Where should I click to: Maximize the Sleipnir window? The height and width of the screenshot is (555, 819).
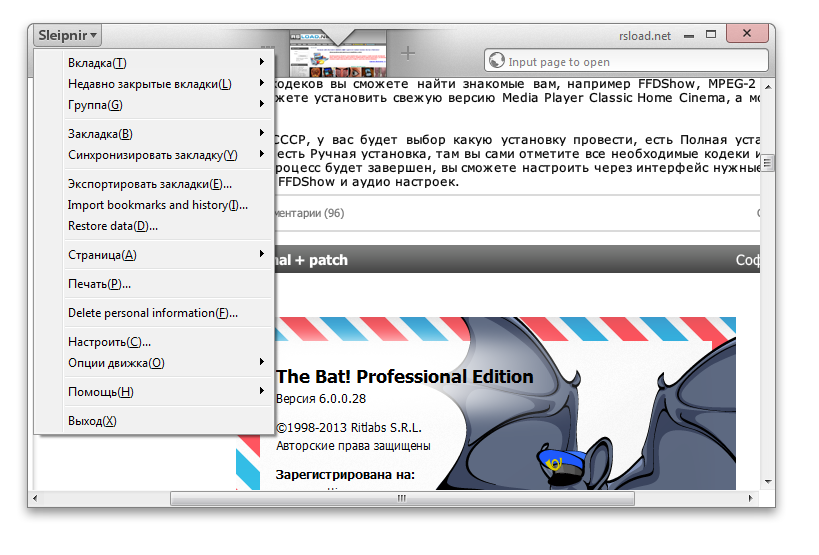click(x=711, y=34)
